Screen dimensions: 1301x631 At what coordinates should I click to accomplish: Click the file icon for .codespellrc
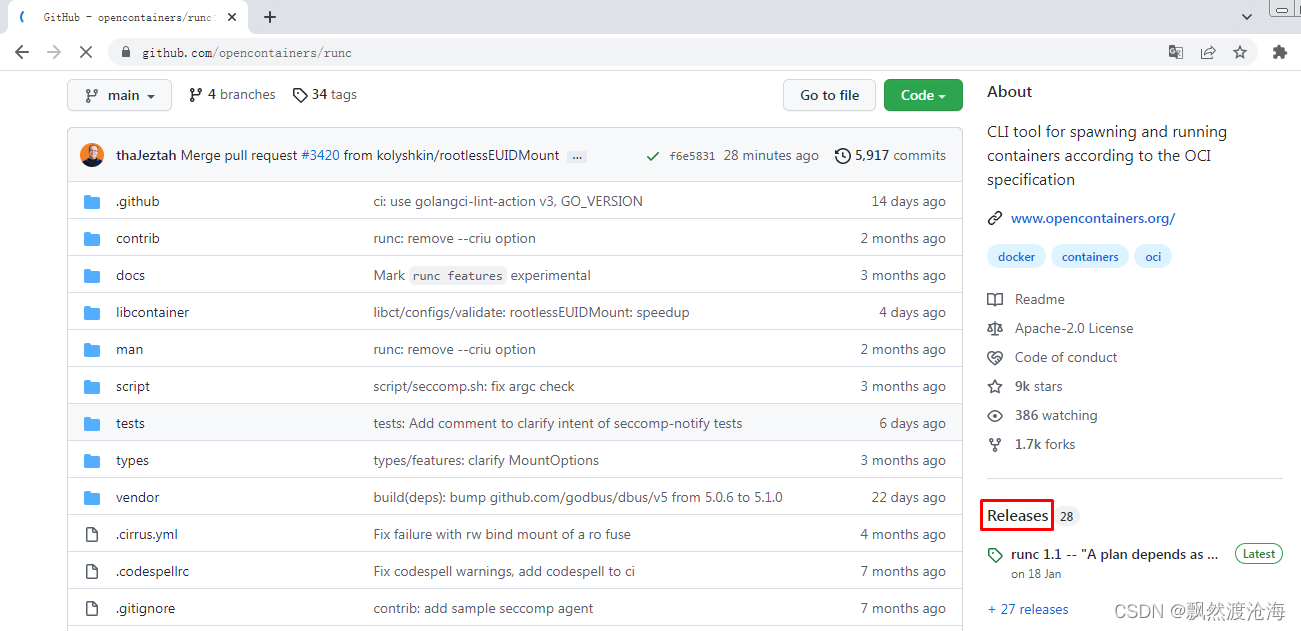click(92, 571)
